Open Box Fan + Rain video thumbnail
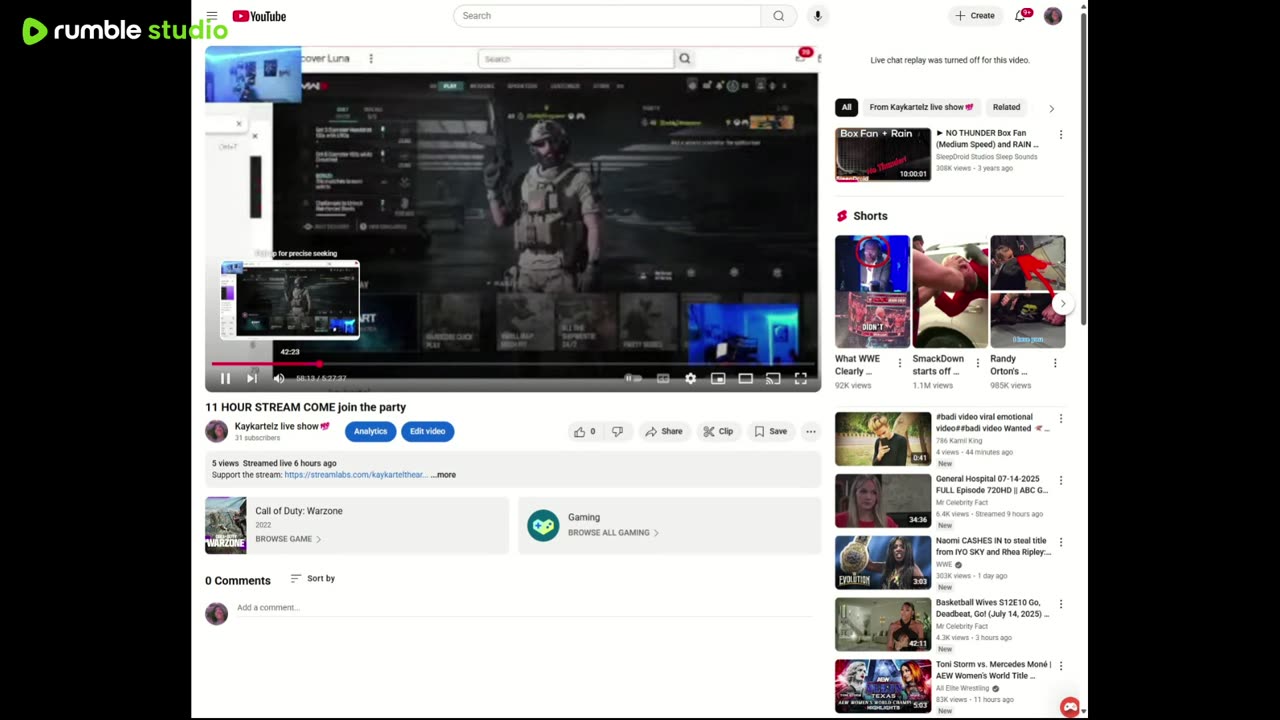 (x=883, y=154)
